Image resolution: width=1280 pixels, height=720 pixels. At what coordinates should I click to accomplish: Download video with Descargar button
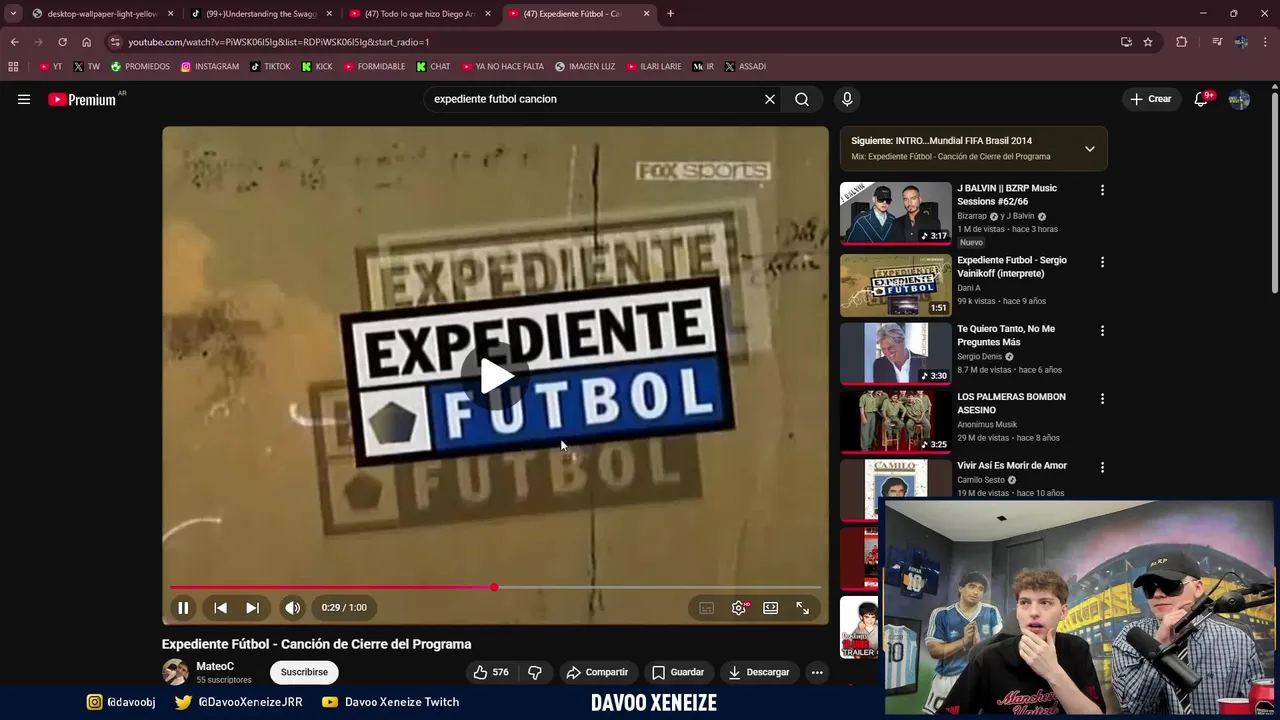(759, 672)
